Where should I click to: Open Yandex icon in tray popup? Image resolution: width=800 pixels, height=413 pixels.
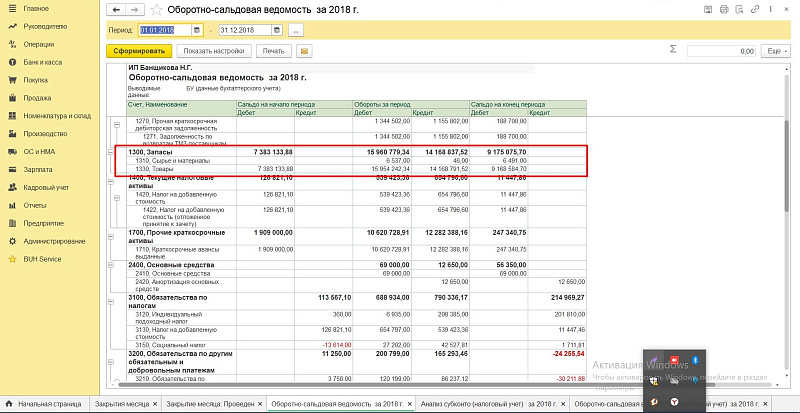675,400
